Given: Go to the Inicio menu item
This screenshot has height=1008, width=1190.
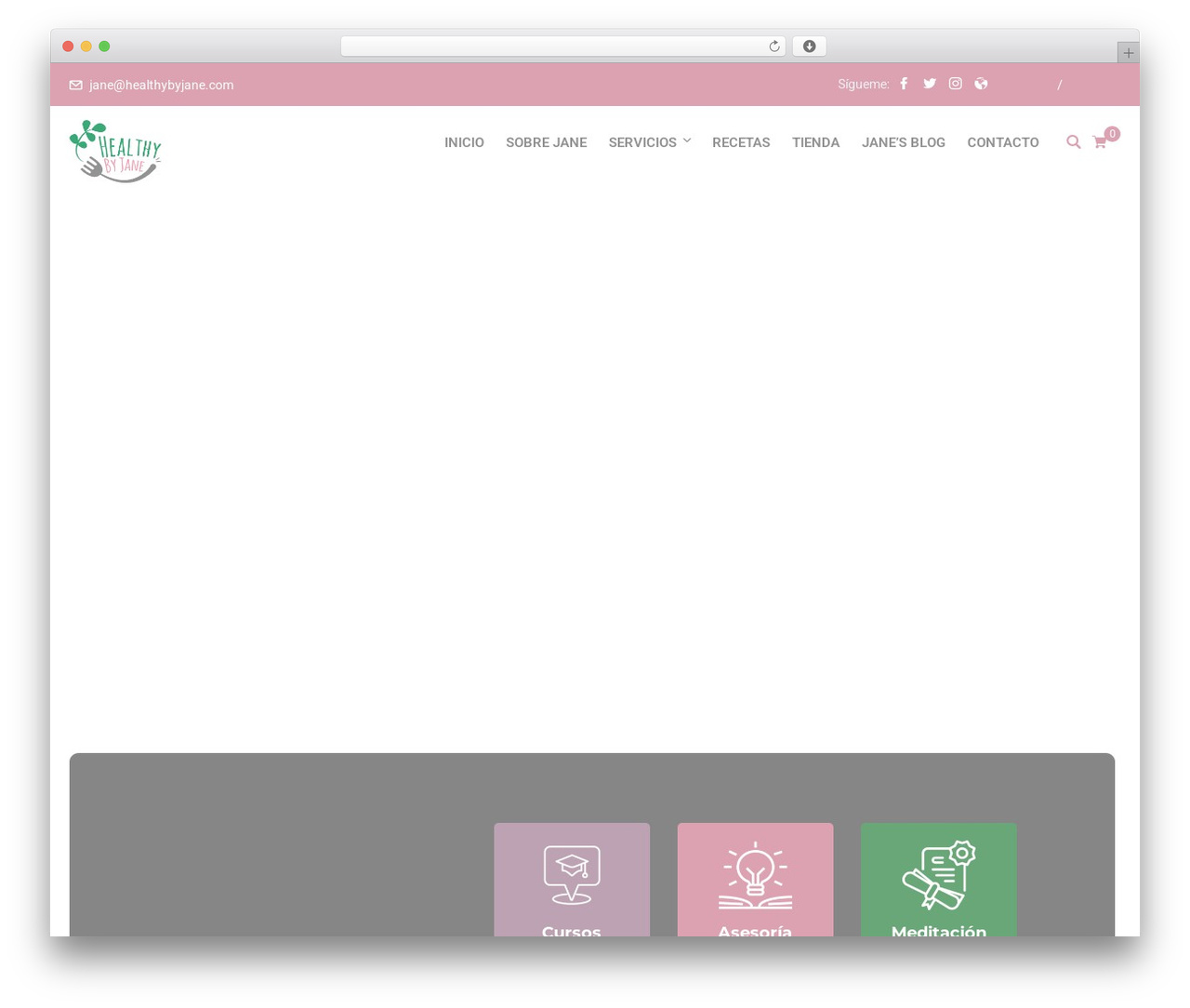Looking at the screenshot, I should (x=464, y=142).
